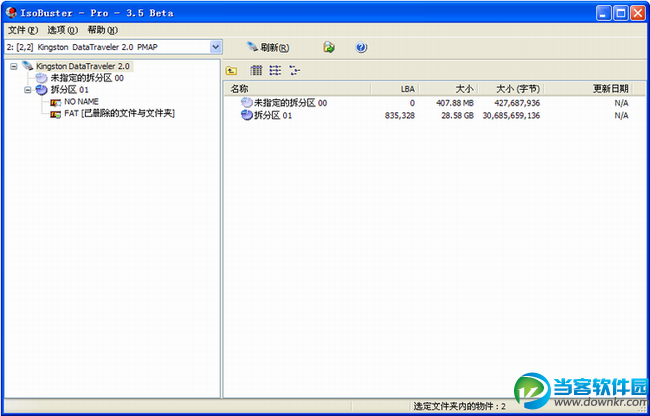Sort by the LBA column header

pyautogui.click(x=395, y=89)
